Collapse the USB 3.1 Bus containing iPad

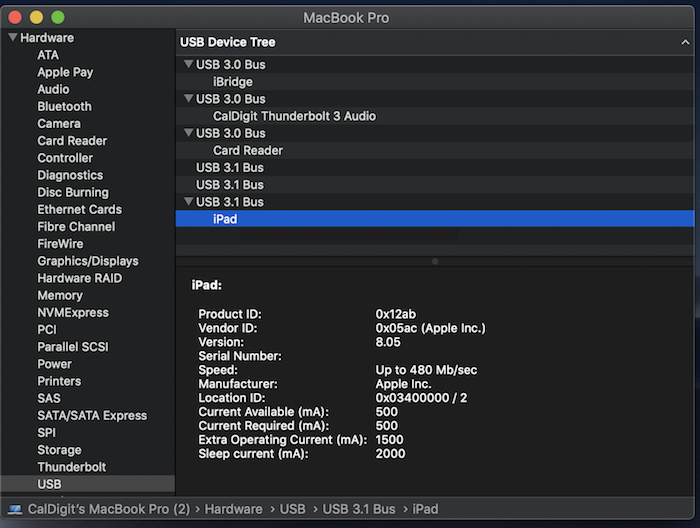pos(189,202)
